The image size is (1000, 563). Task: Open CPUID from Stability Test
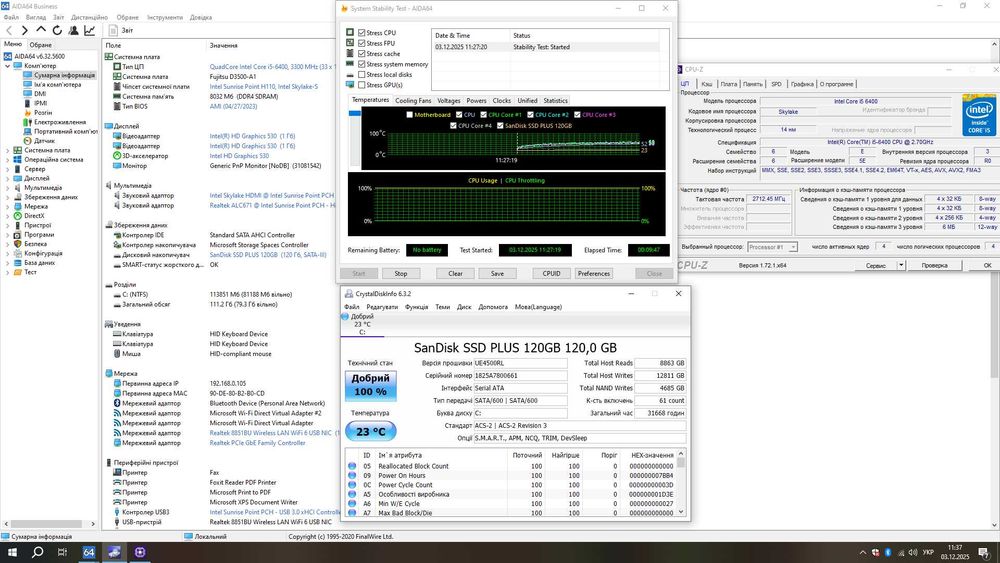(551, 274)
